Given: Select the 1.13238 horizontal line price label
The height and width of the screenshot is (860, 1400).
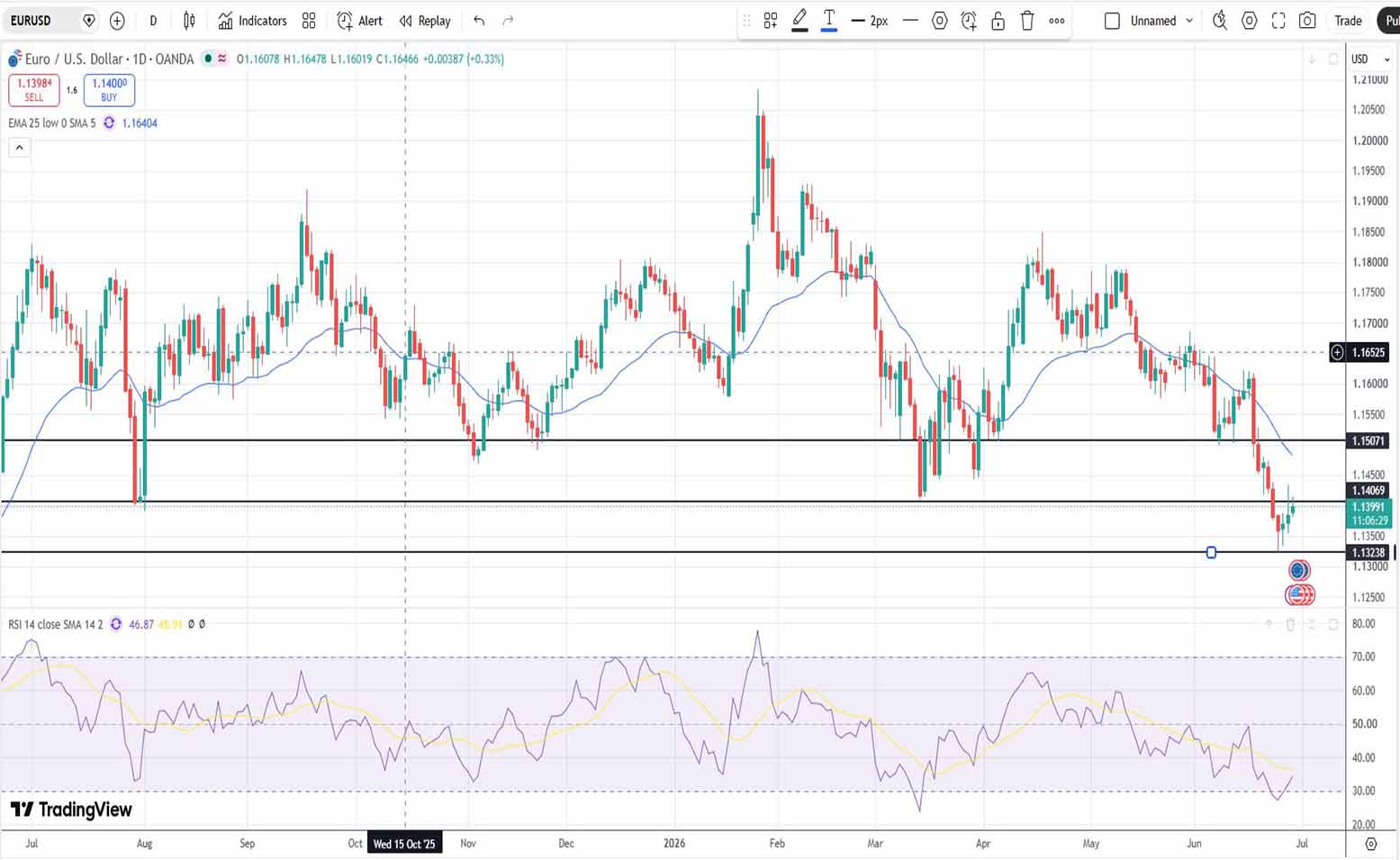Looking at the screenshot, I should coord(1368,552).
